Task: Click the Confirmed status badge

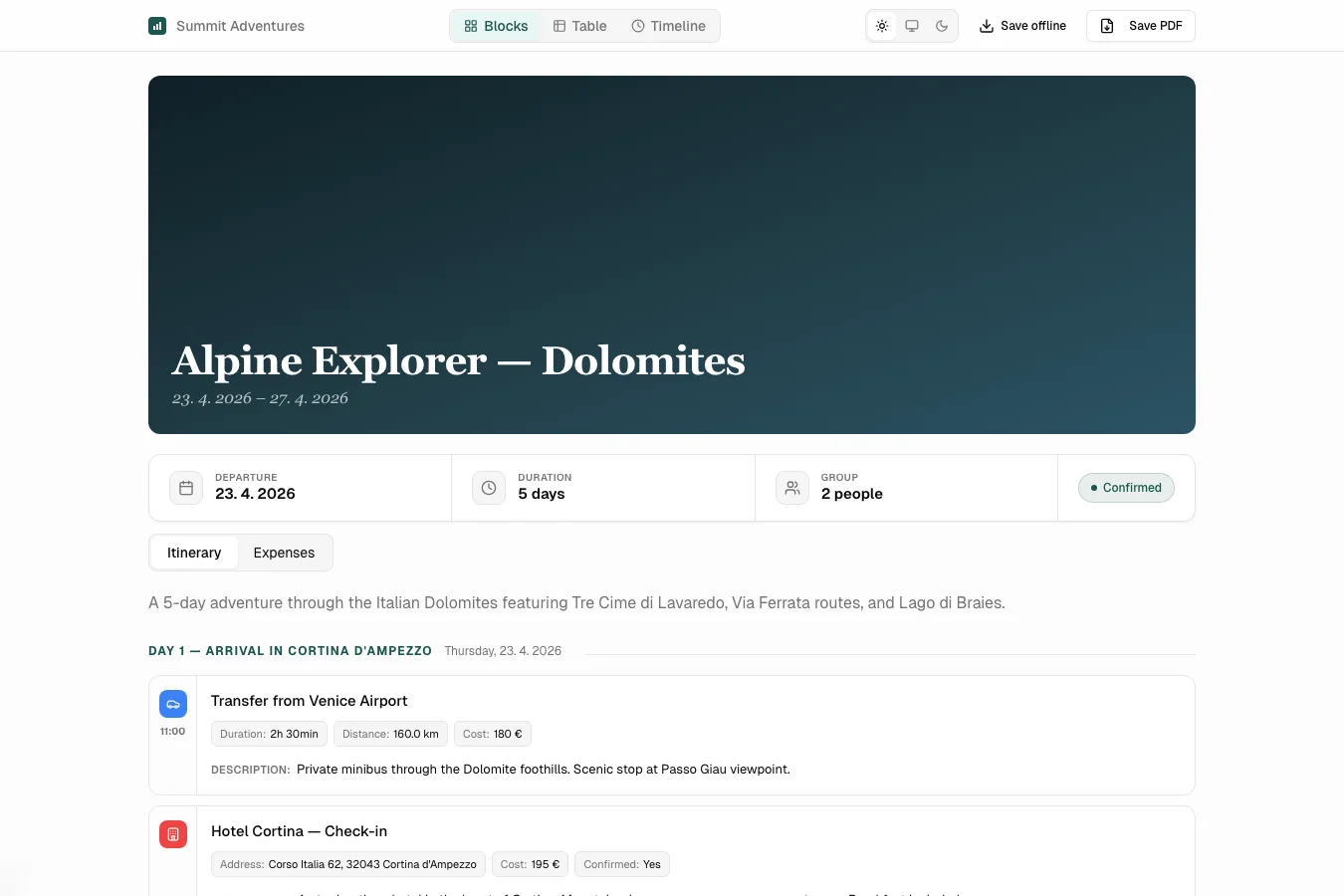Action: pos(1125,487)
